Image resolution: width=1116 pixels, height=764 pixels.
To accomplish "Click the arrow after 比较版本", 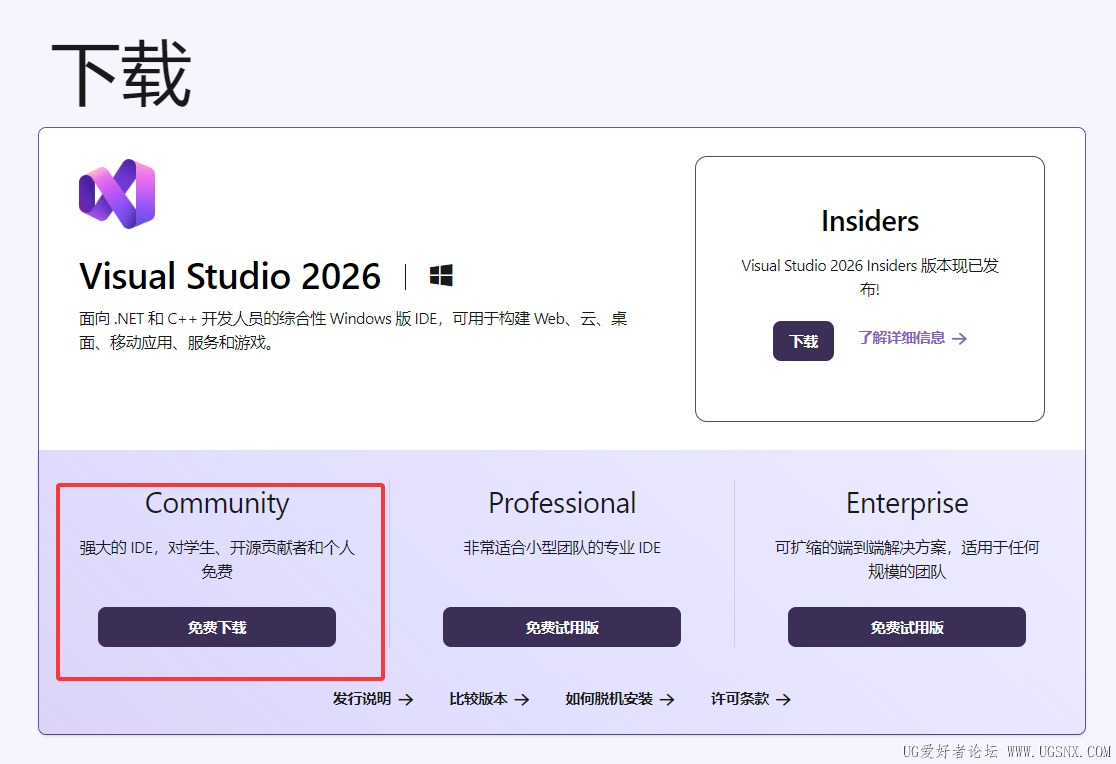I will coord(522,700).
